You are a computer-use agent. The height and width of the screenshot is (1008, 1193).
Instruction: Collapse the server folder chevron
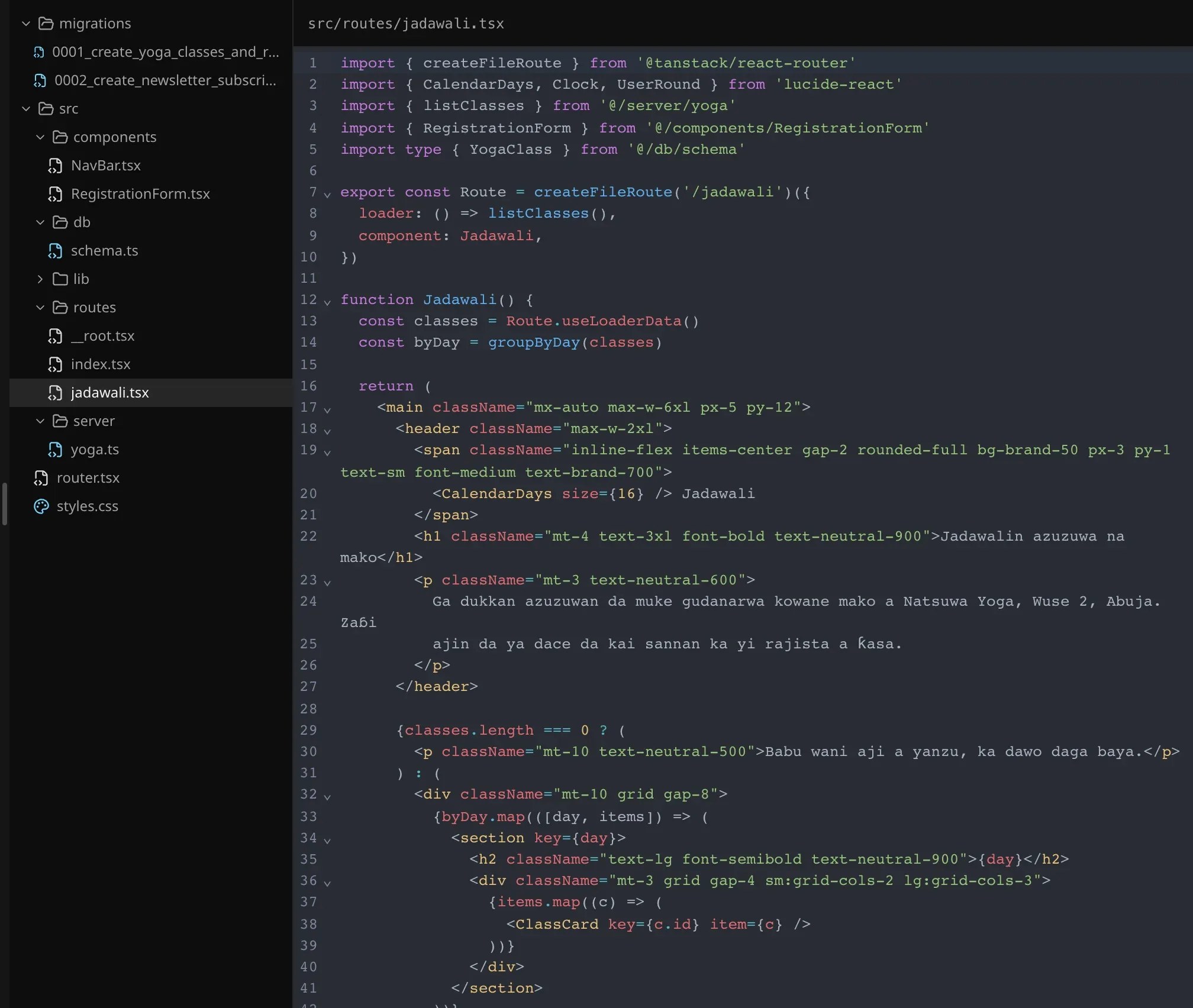[x=40, y=421]
